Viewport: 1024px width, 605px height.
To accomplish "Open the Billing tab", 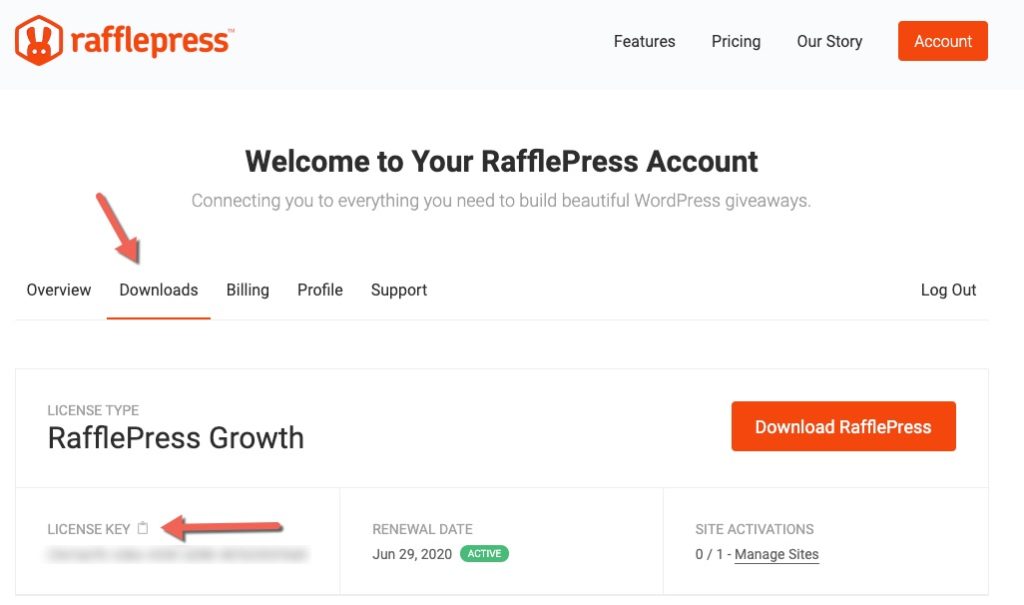I will (248, 289).
